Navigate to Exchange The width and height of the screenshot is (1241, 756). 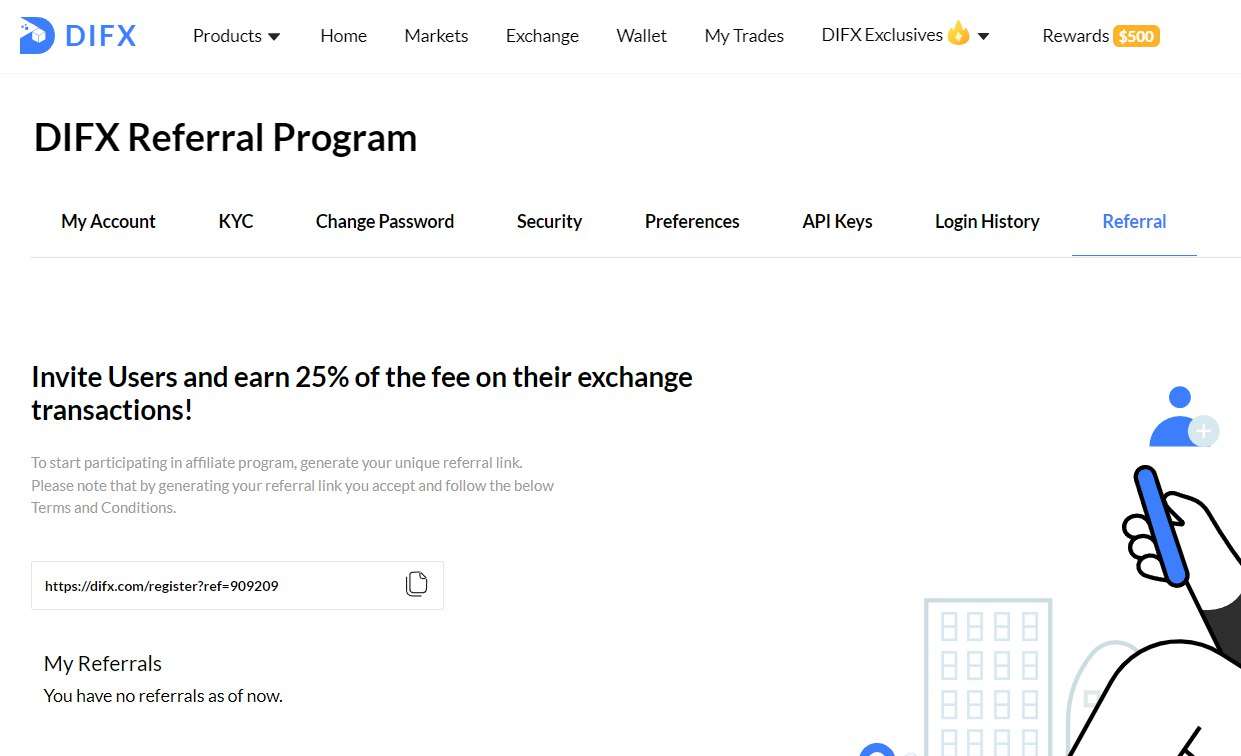[542, 36]
